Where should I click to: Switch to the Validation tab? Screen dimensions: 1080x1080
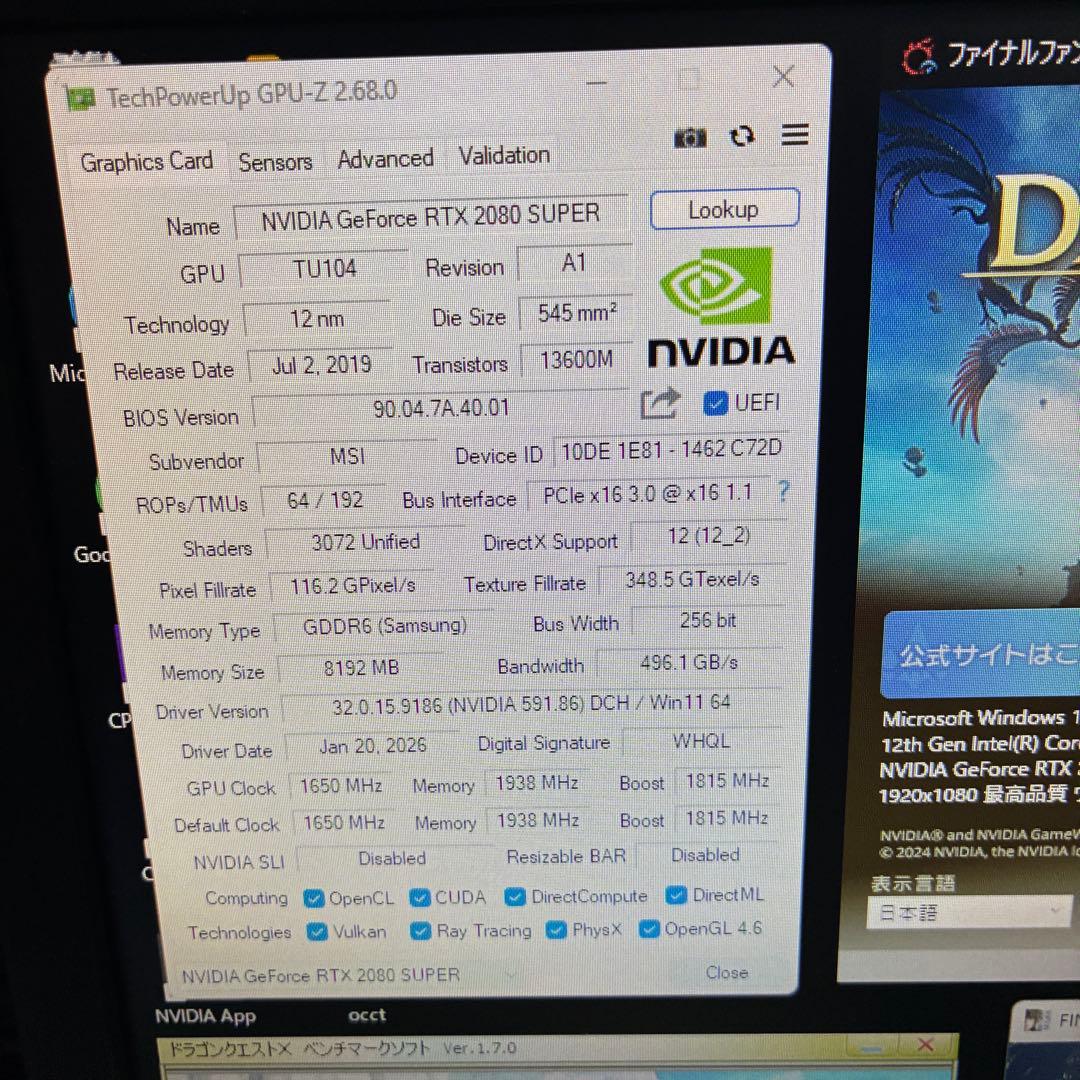tap(504, 156)
